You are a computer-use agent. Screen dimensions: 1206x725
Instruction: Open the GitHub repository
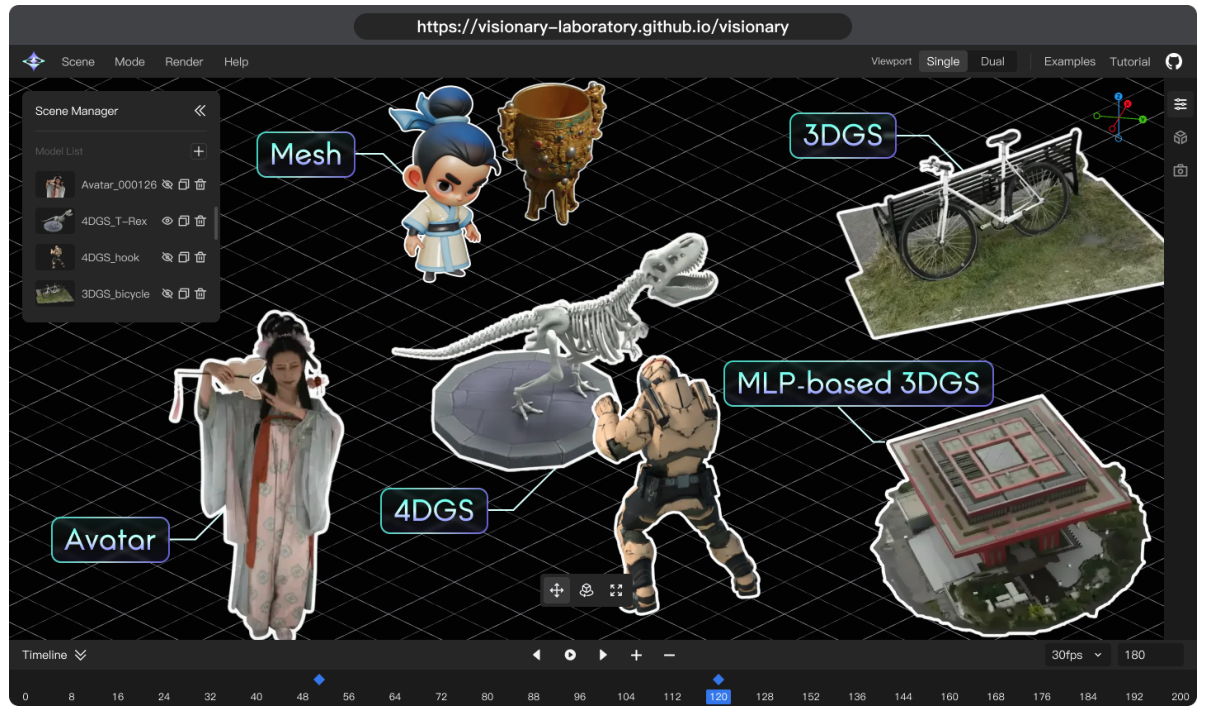1174,61
